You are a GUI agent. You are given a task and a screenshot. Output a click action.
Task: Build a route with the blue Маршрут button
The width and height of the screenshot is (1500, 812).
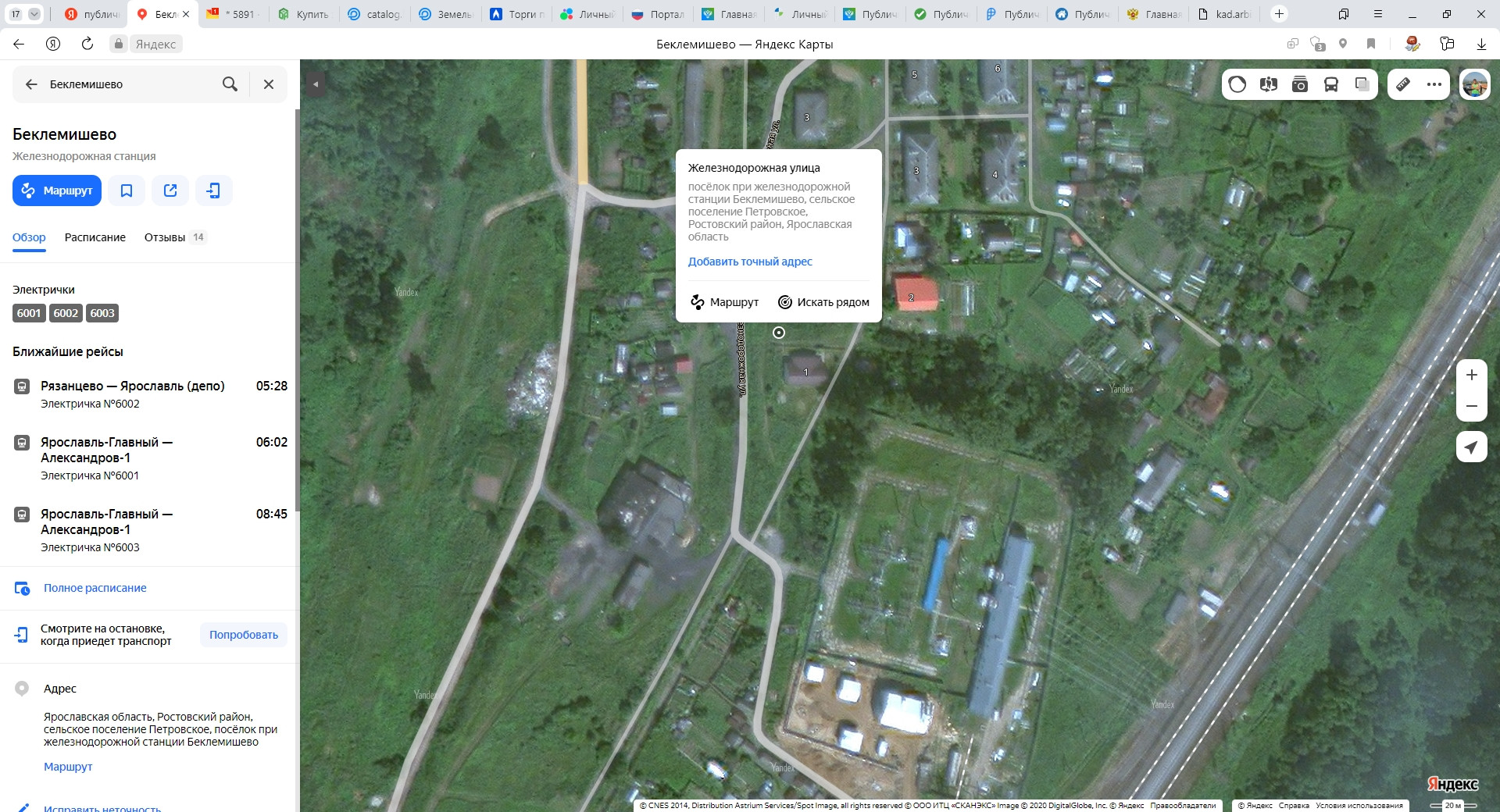57,191
